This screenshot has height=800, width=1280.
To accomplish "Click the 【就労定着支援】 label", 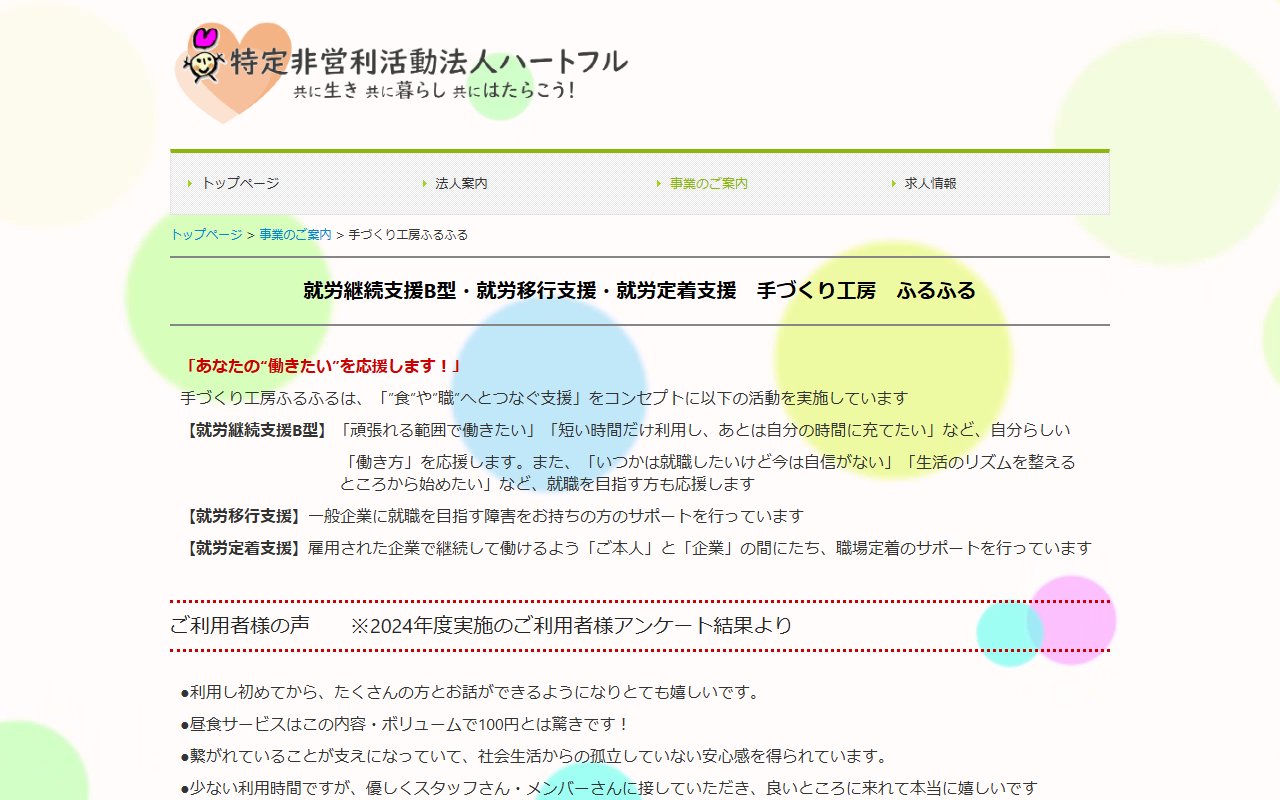I will (x=243, y=548).
